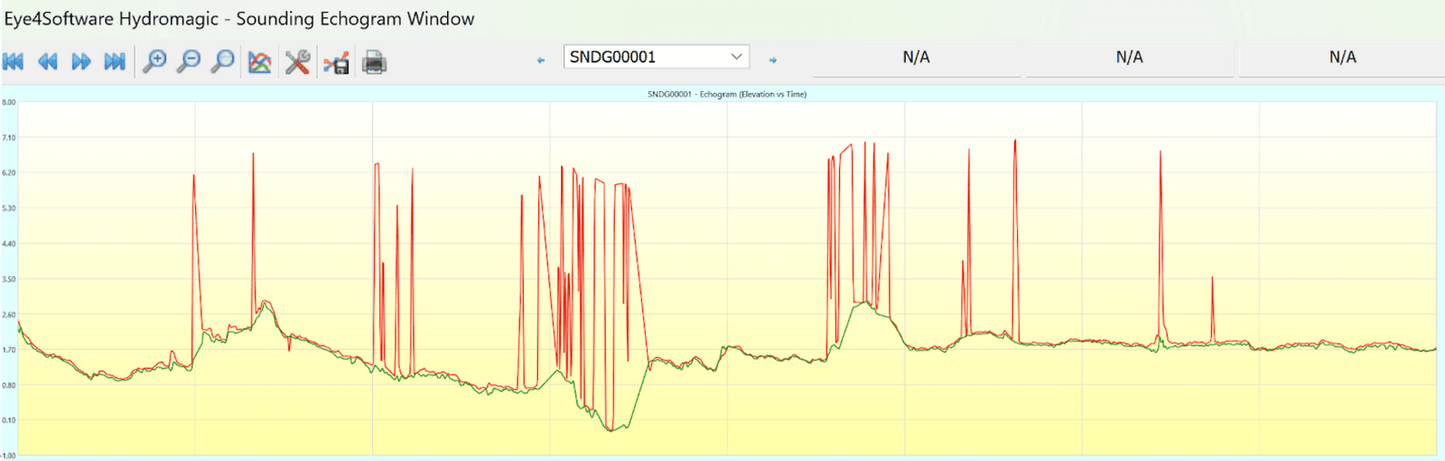
Task: Expand the SNDG00001 sounding dropdown
Action: coord(737,57)
